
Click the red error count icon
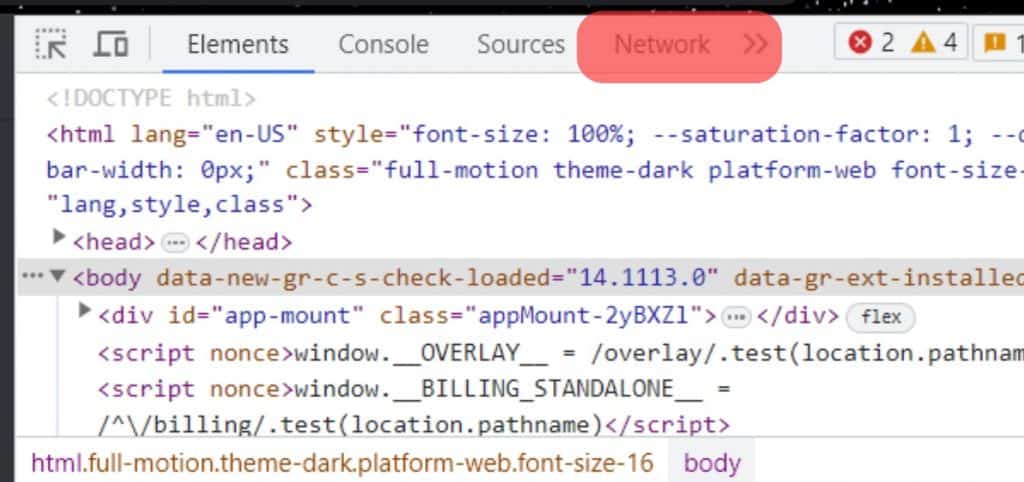tap(860, 43)
